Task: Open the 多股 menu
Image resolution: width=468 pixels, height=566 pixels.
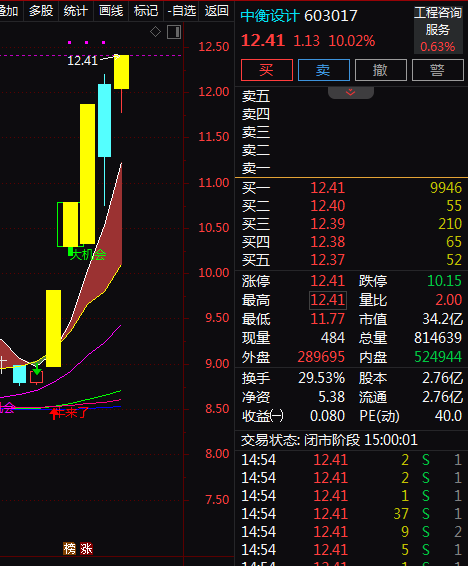Action: click(41, 11)
